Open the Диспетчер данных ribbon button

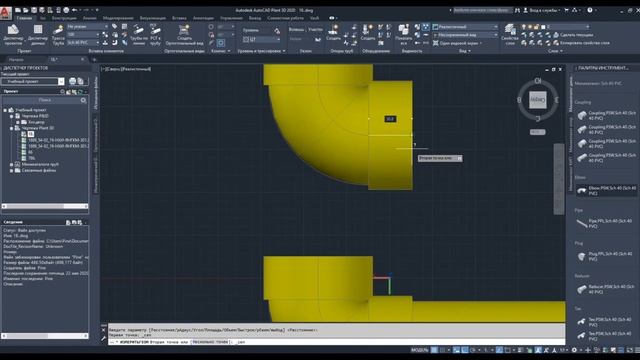coord(38,35)
